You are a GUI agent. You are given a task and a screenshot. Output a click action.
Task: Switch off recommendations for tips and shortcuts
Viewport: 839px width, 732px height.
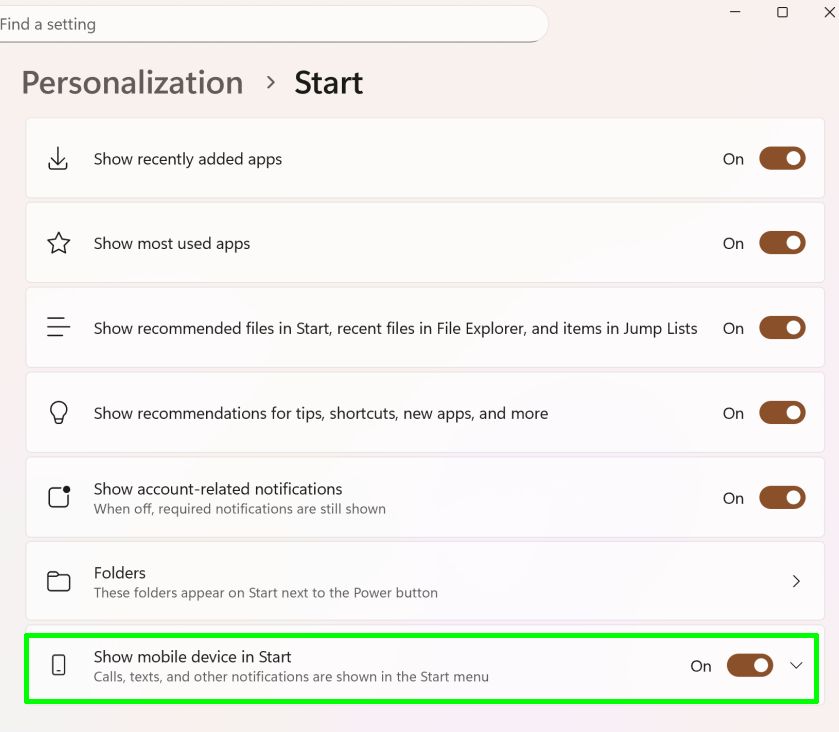point(781,413)
